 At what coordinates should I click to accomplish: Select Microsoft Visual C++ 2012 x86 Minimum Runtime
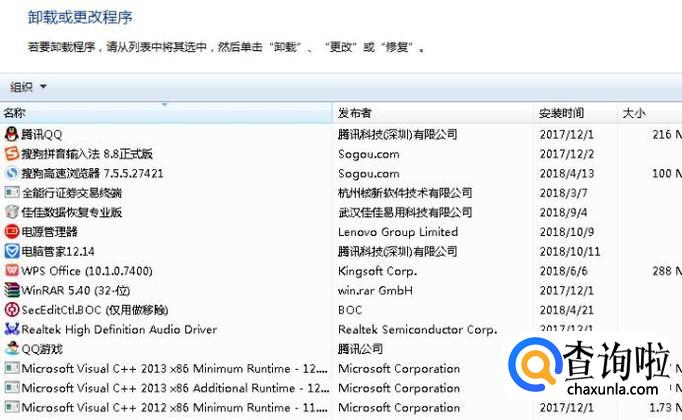[174, 408]
